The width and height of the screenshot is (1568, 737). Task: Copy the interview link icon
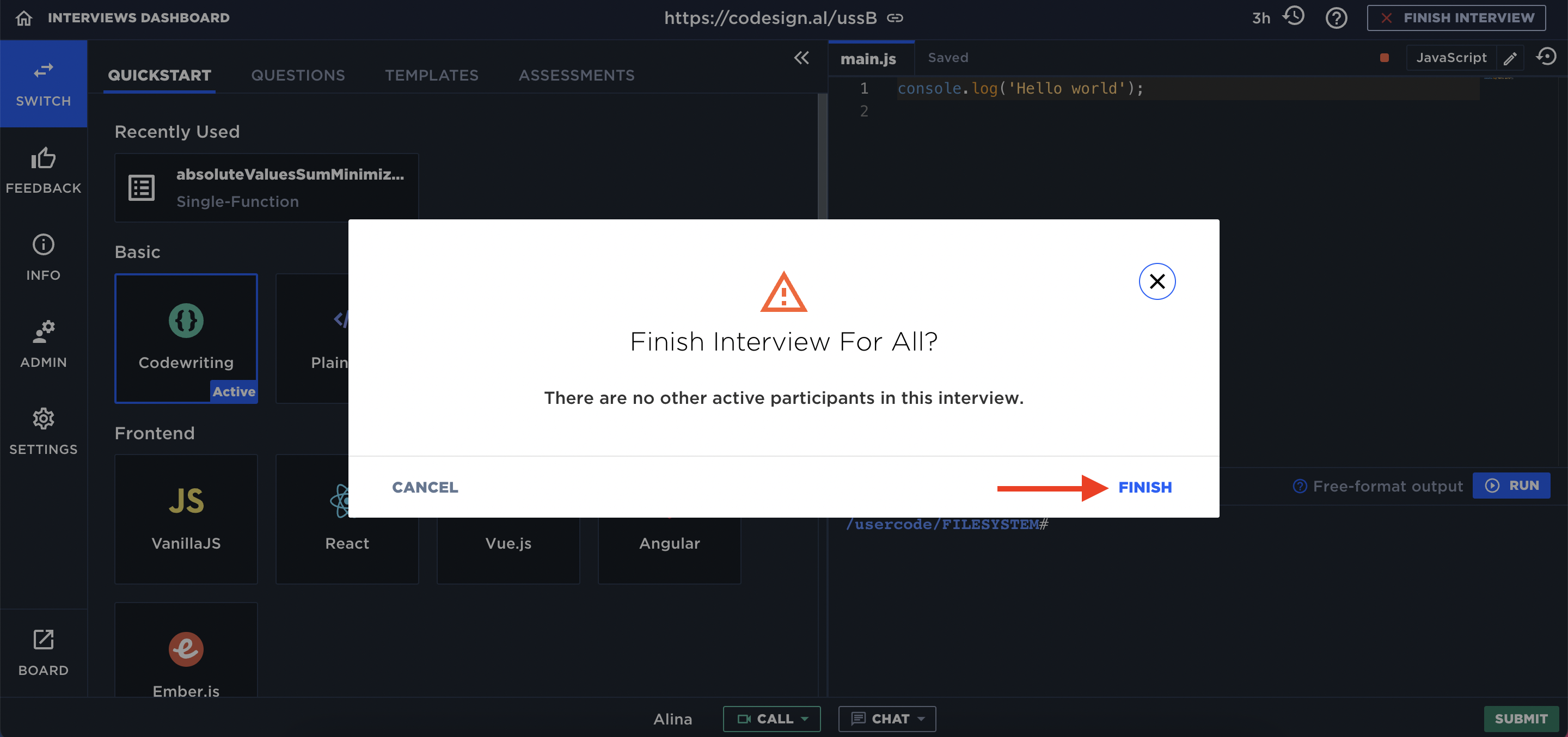(x=895, y=19)
